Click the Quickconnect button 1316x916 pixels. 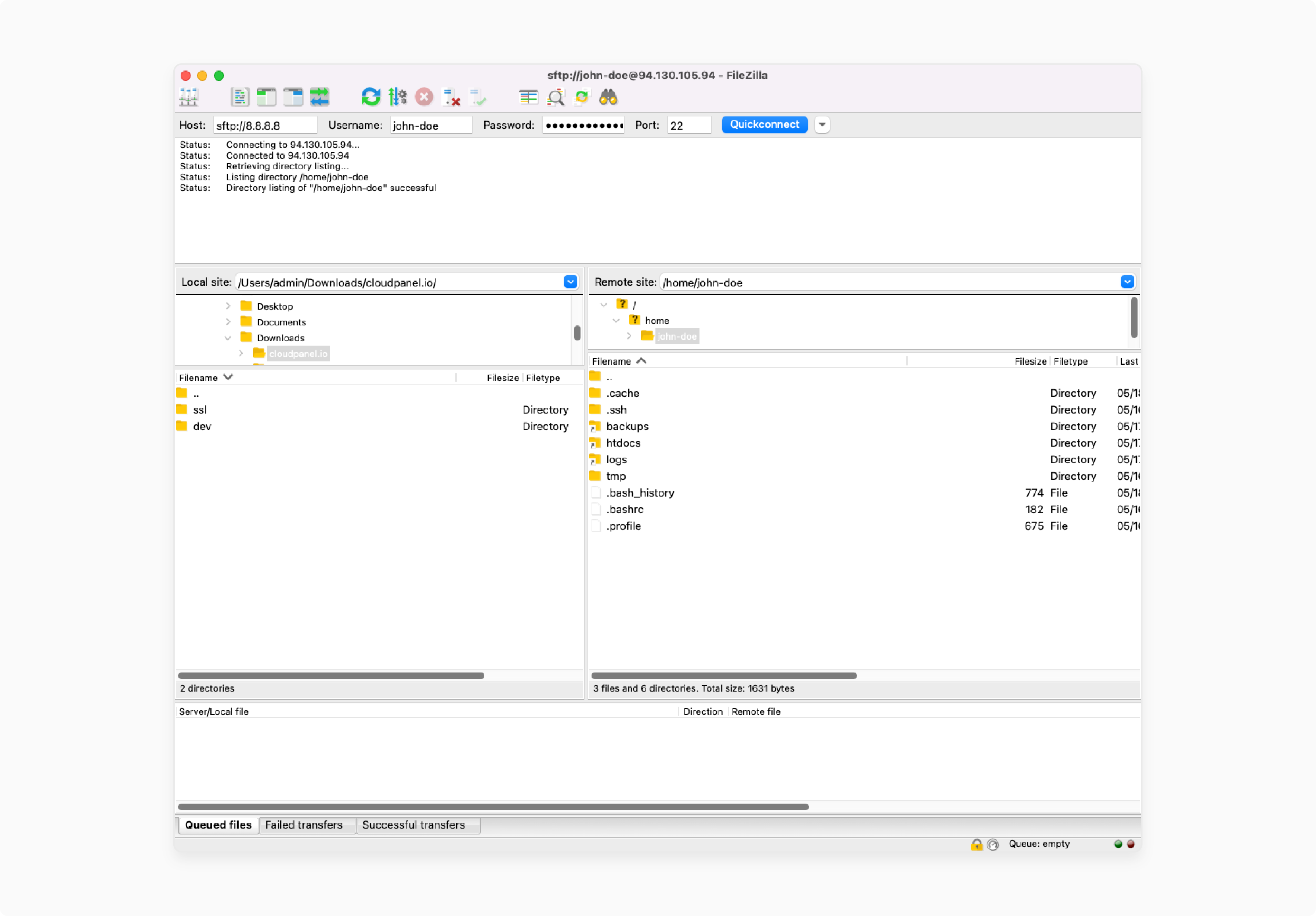point(764,125)
